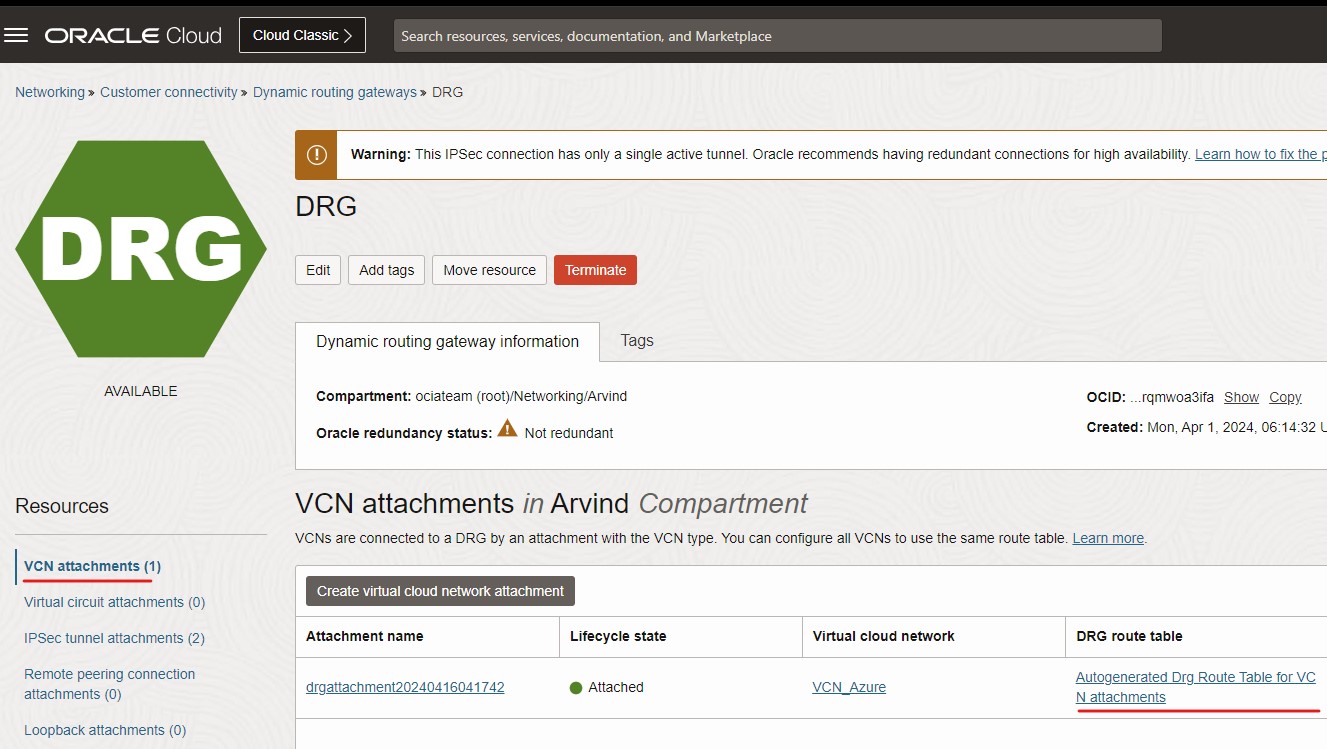Open Learn how to fix link
The height and width of the screenshot is (749, 1327).
tap(1260, 155)
